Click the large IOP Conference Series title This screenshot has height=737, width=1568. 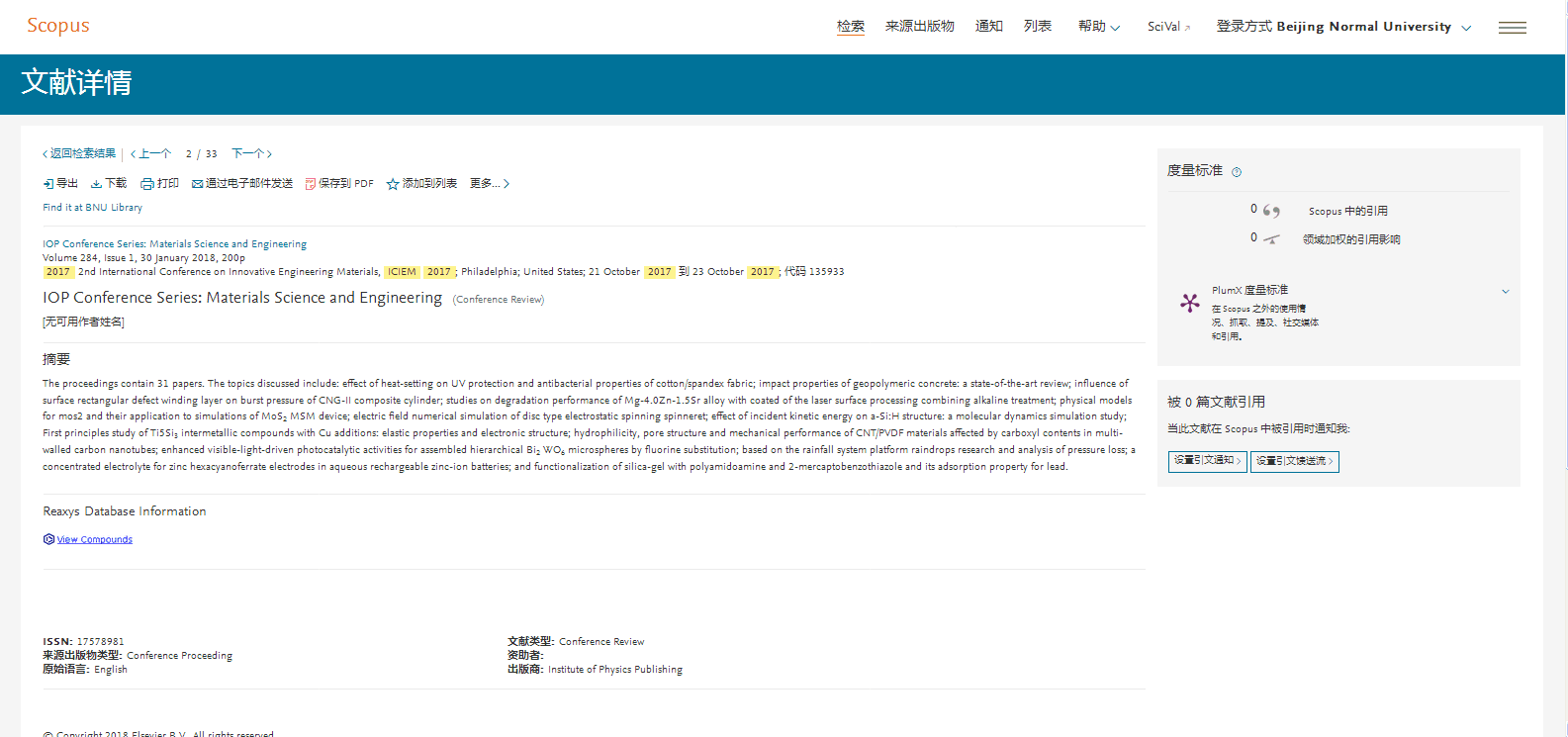[242, 298]
